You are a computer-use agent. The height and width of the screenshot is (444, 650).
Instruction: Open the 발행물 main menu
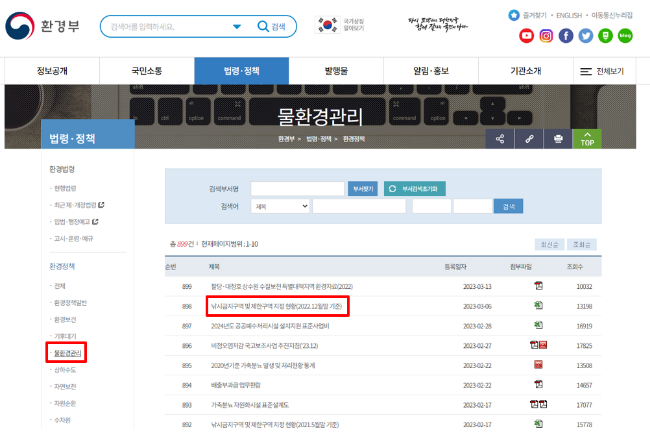point(336,71)
